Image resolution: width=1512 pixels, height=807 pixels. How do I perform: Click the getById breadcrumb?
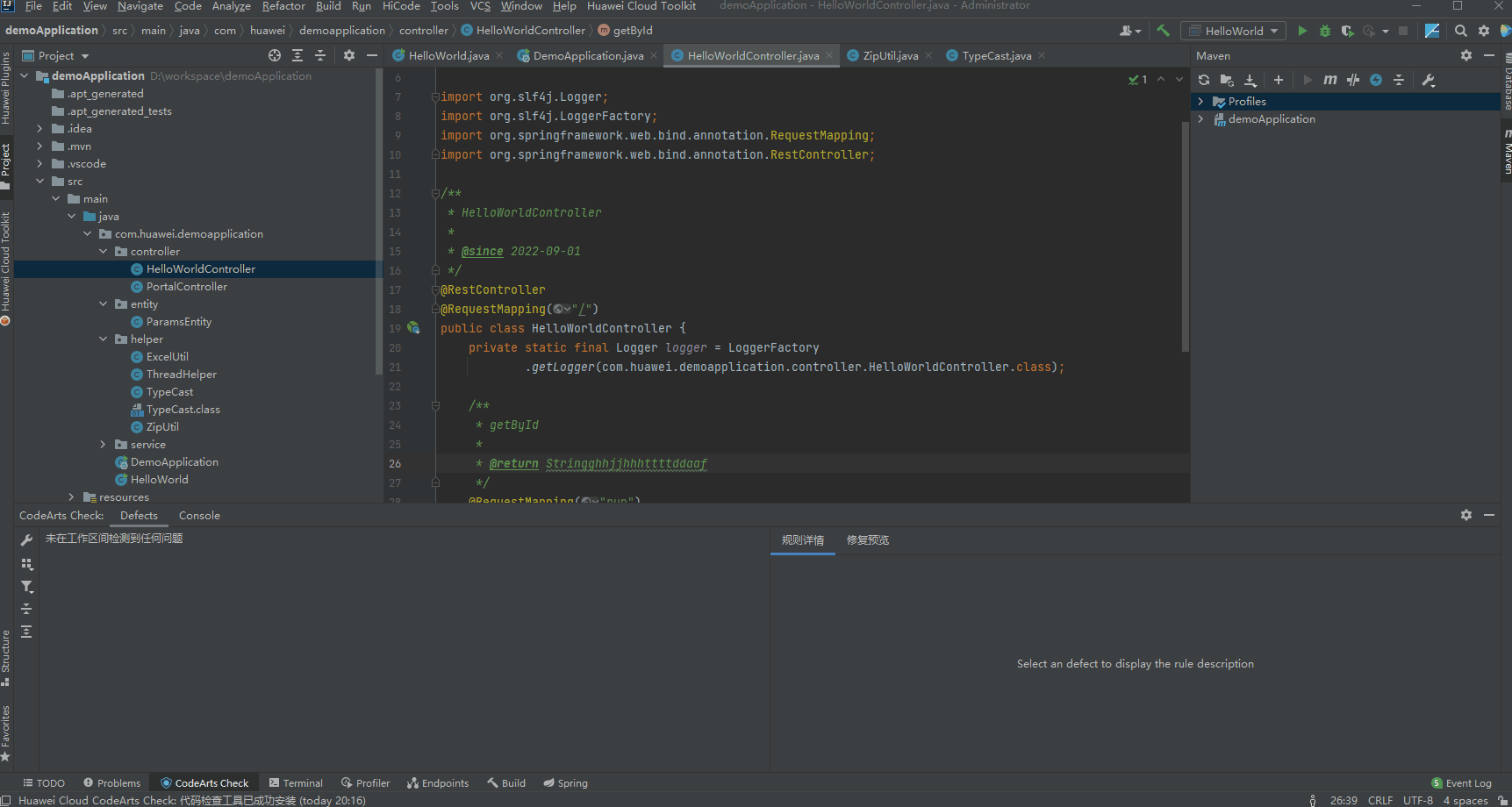tap(625, 31)
